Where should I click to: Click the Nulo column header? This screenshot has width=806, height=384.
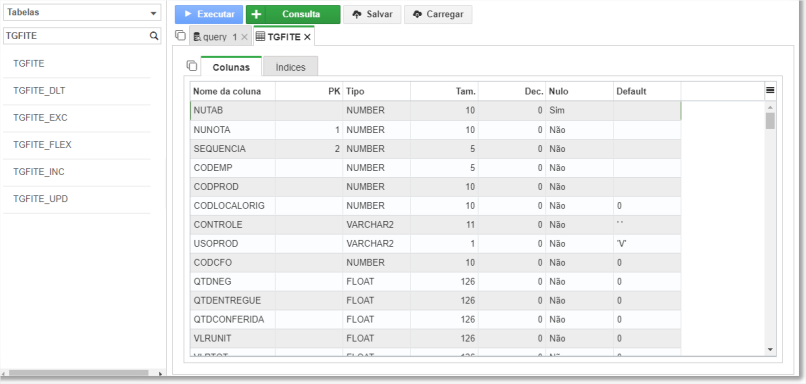pos(579,92)
